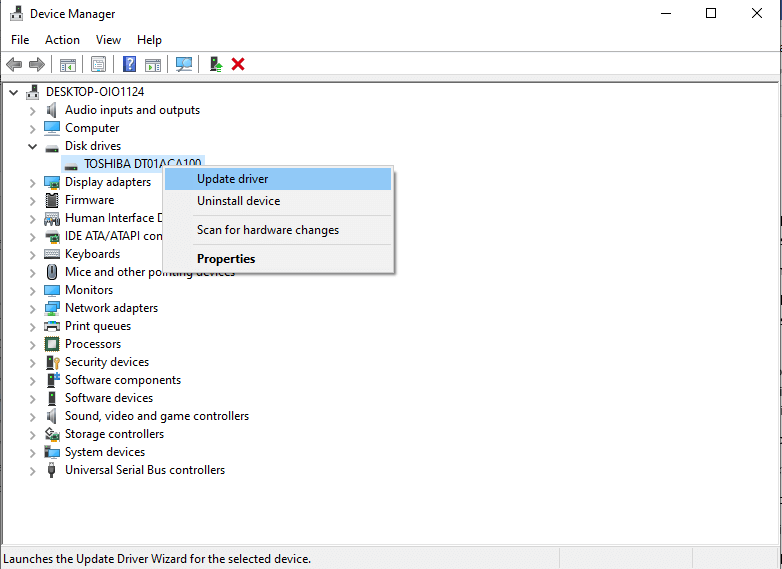This screenshot has height=569, width=782.
Task: Select Sound, video and game controllers label
Action: (157, 416)
